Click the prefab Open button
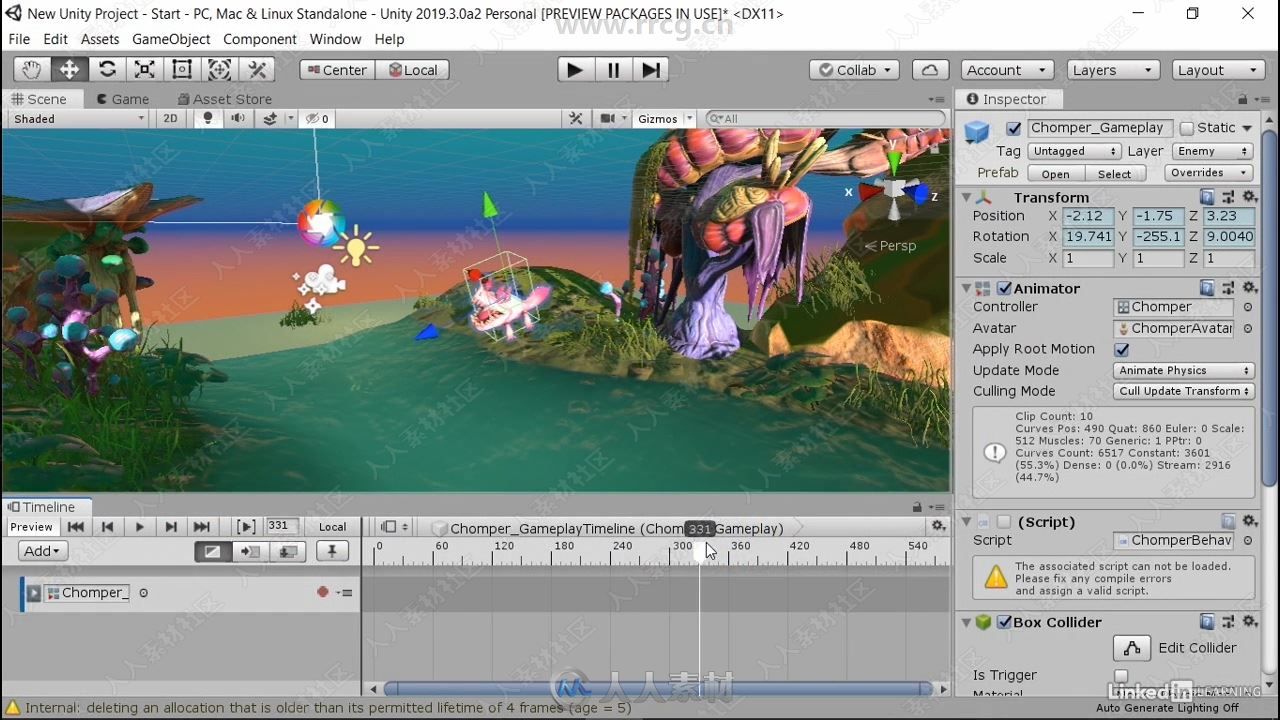Image resolution: width=1280 pixels, height=720 pixels. [1055, 173]
